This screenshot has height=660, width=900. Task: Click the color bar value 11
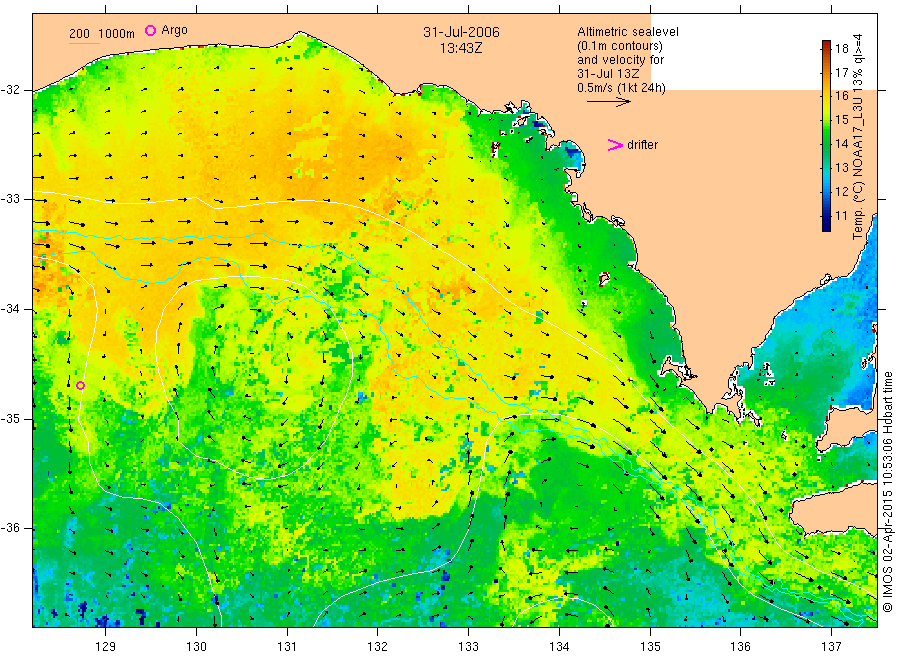(841, 216)
